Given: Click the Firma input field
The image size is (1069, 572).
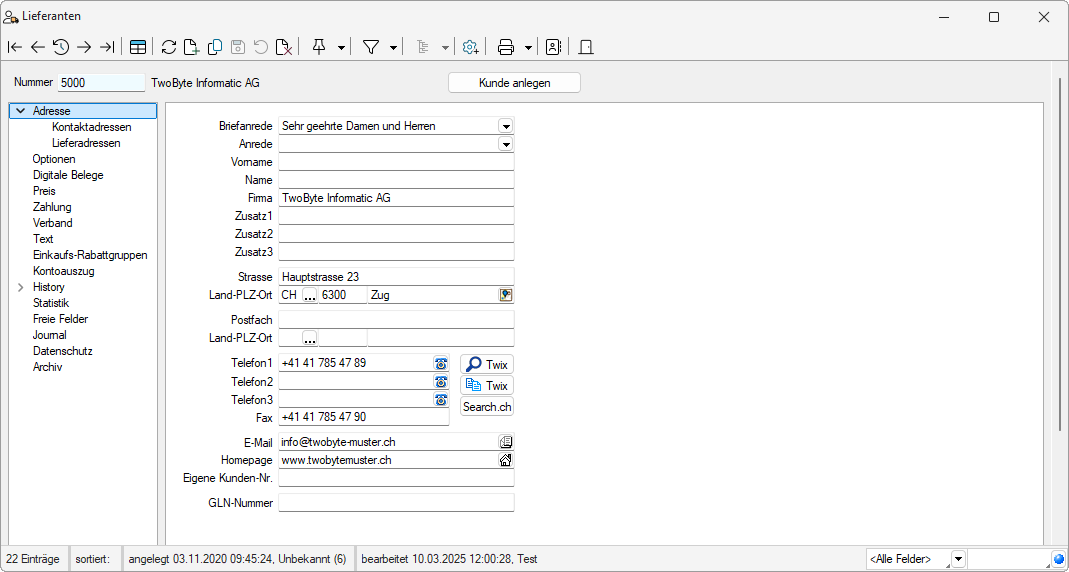Looking at the screenshot, I should pos(396,198).
